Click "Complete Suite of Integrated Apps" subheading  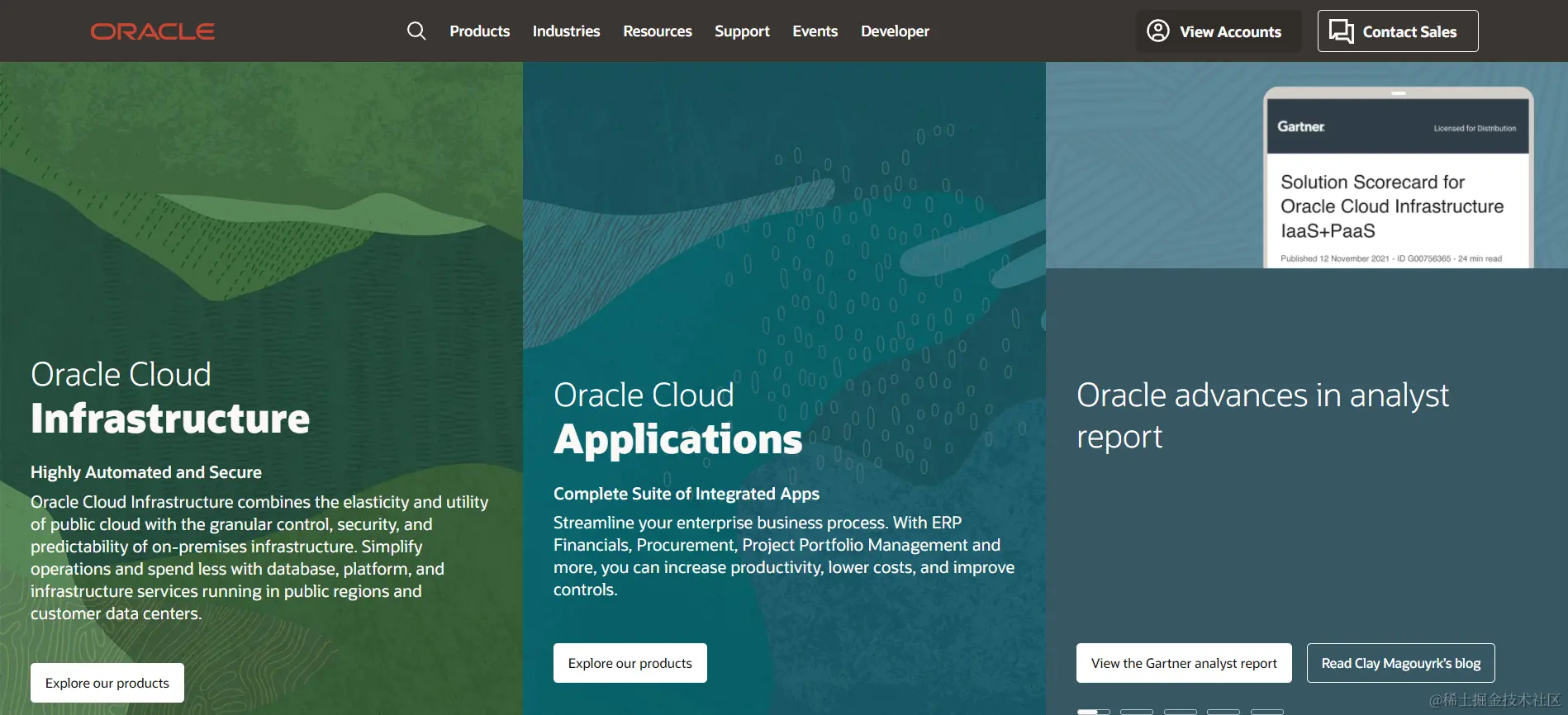coord(687,494)
